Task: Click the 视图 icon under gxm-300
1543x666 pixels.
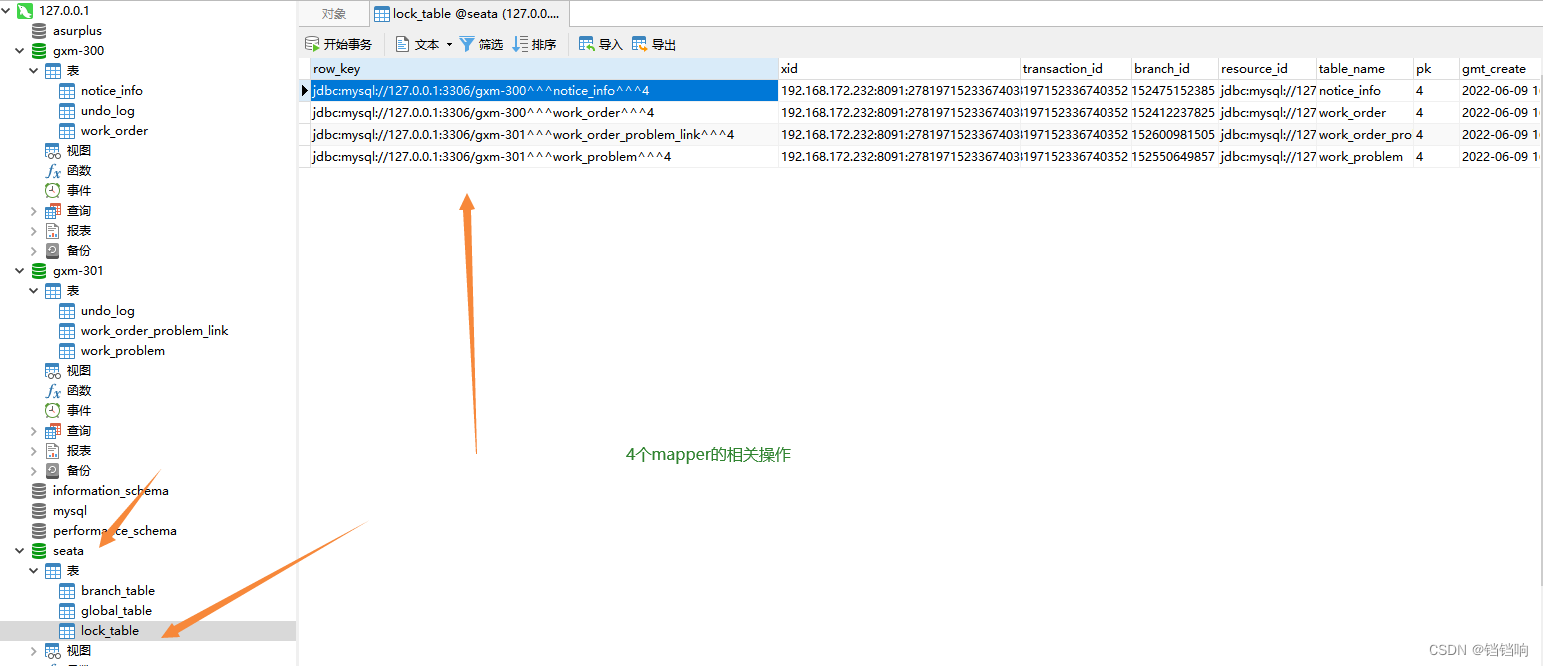Action: point(53,151)
